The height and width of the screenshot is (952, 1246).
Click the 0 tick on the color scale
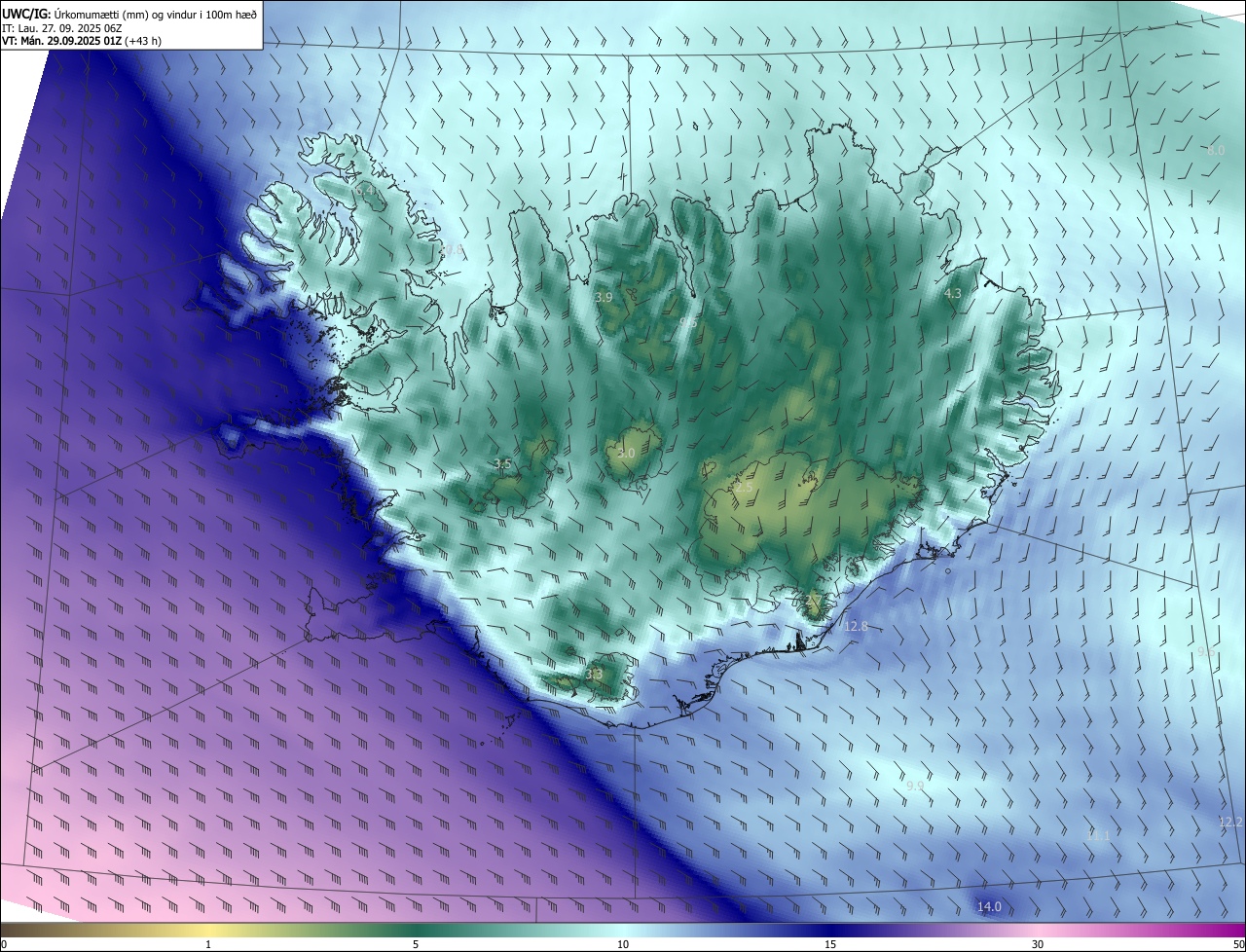(4, 944)
